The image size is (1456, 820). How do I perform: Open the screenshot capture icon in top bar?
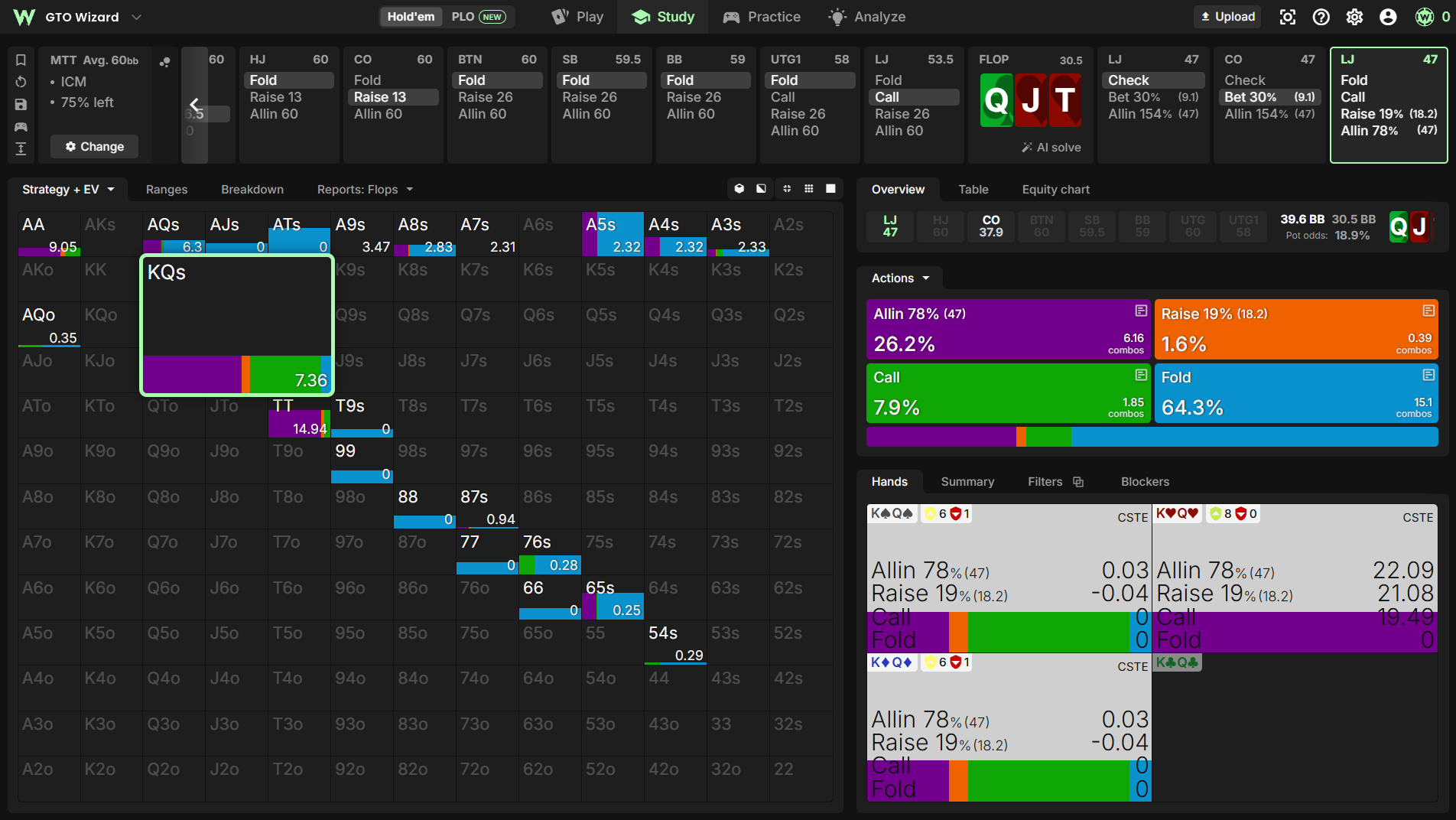(1288, 17)
